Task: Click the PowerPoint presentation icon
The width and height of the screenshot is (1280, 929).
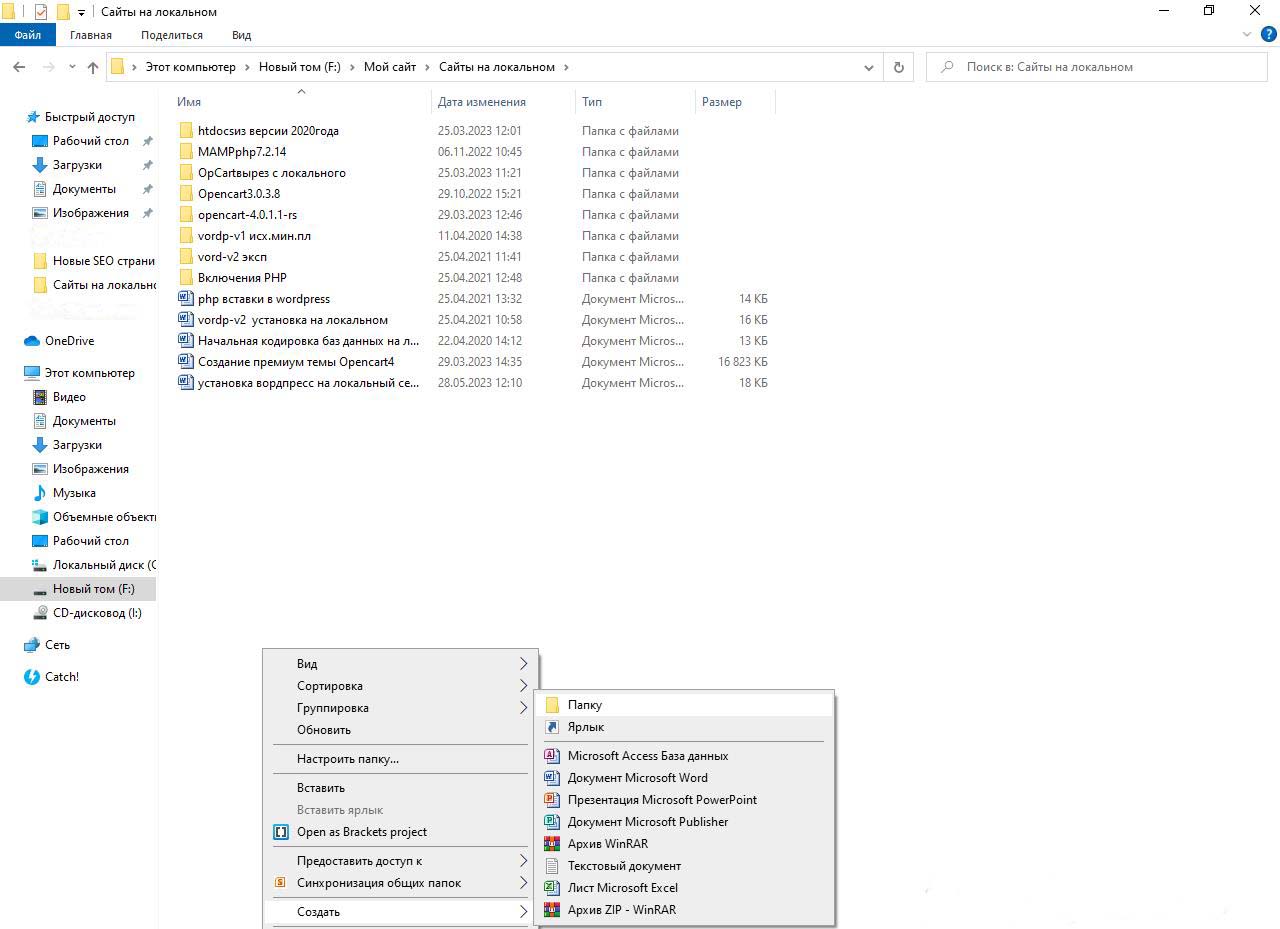Action: tap(551, 800)
